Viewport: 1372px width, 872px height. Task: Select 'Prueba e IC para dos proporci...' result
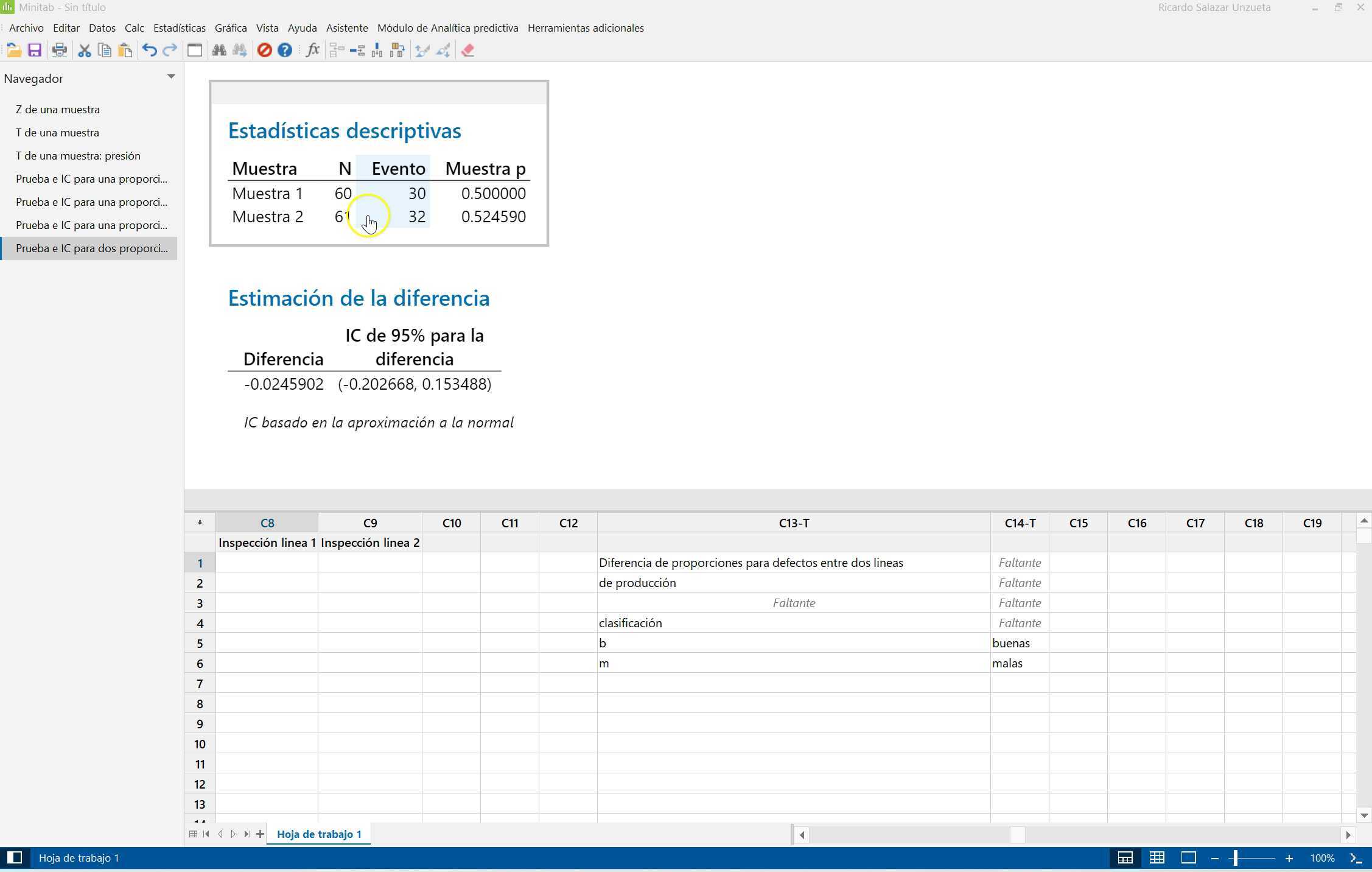92,248
